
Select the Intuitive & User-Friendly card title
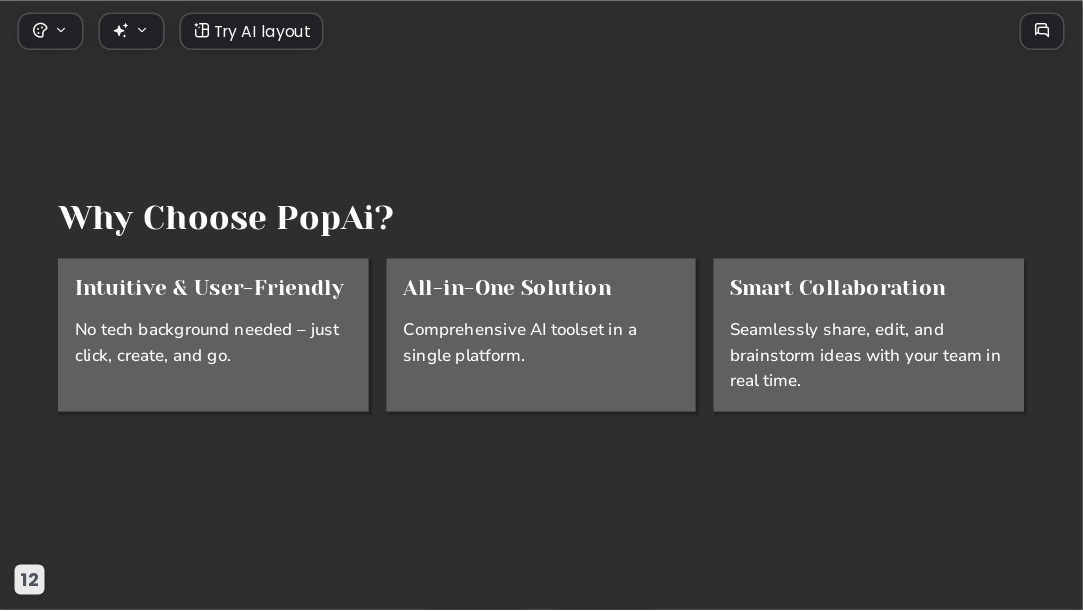[x=209, y=287]
